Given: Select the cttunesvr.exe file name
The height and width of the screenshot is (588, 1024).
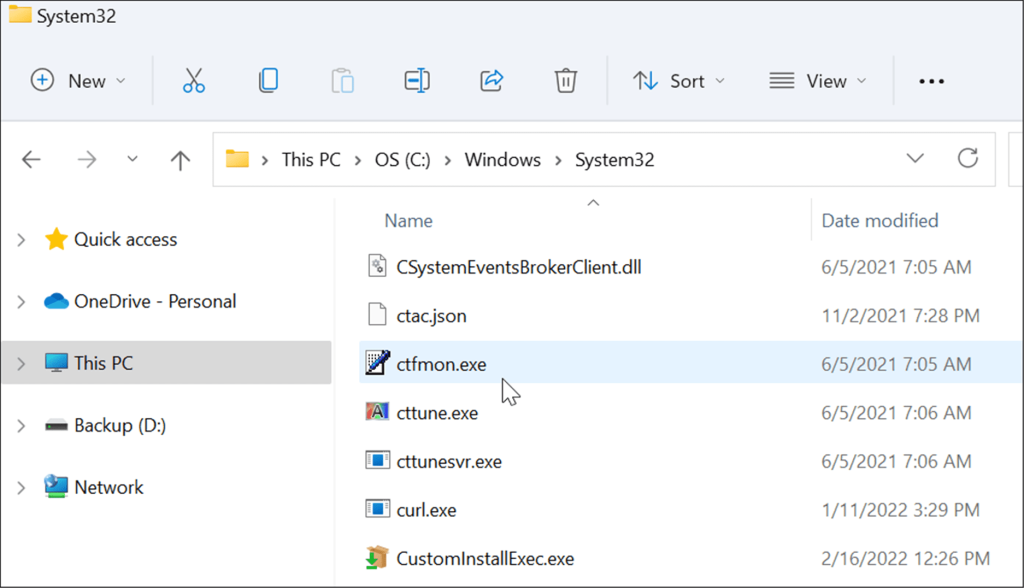Looking at the screenshot, I should pos(449,461).
